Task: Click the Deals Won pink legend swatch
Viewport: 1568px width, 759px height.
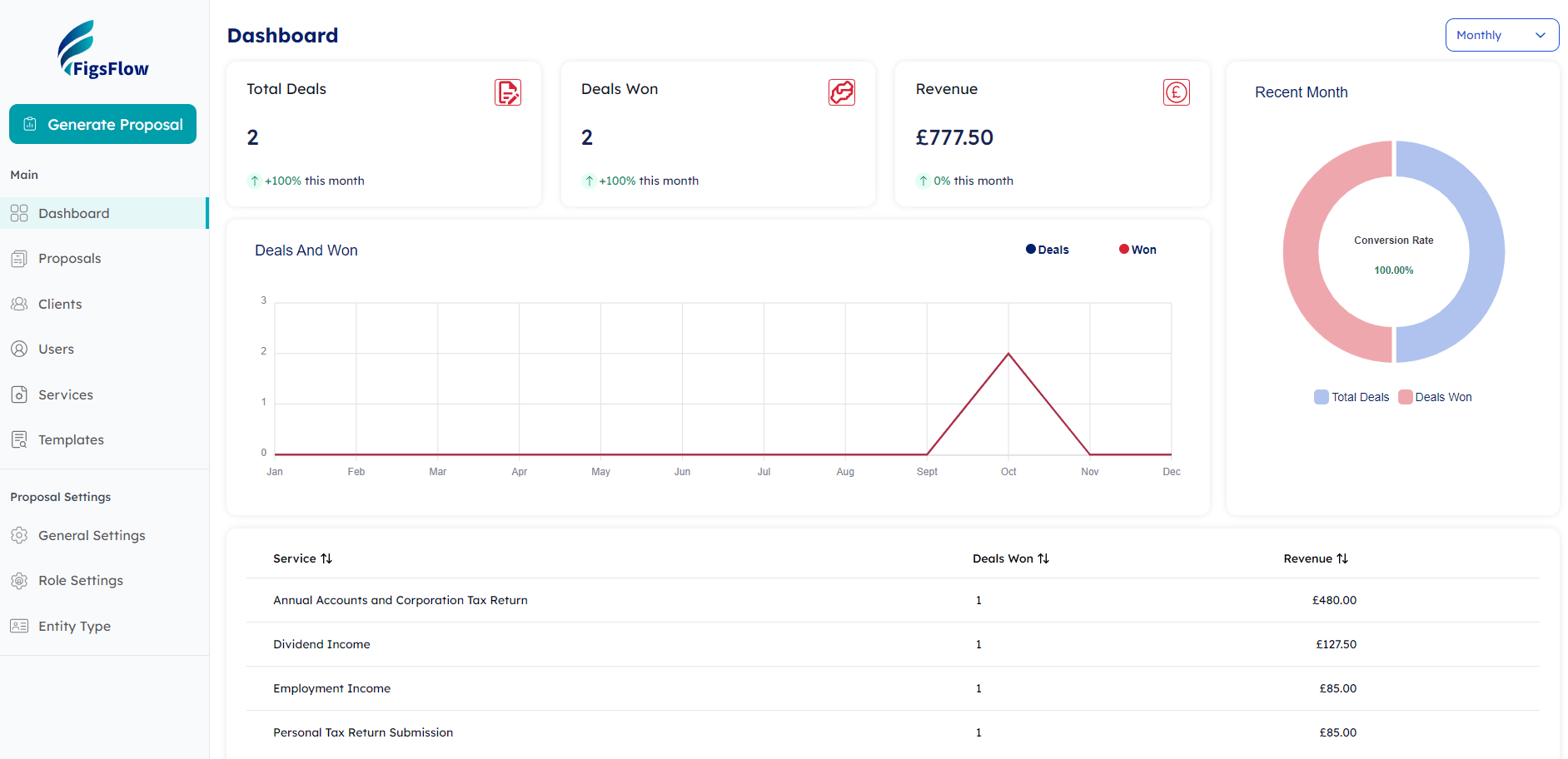Action: coord(1406,397)
